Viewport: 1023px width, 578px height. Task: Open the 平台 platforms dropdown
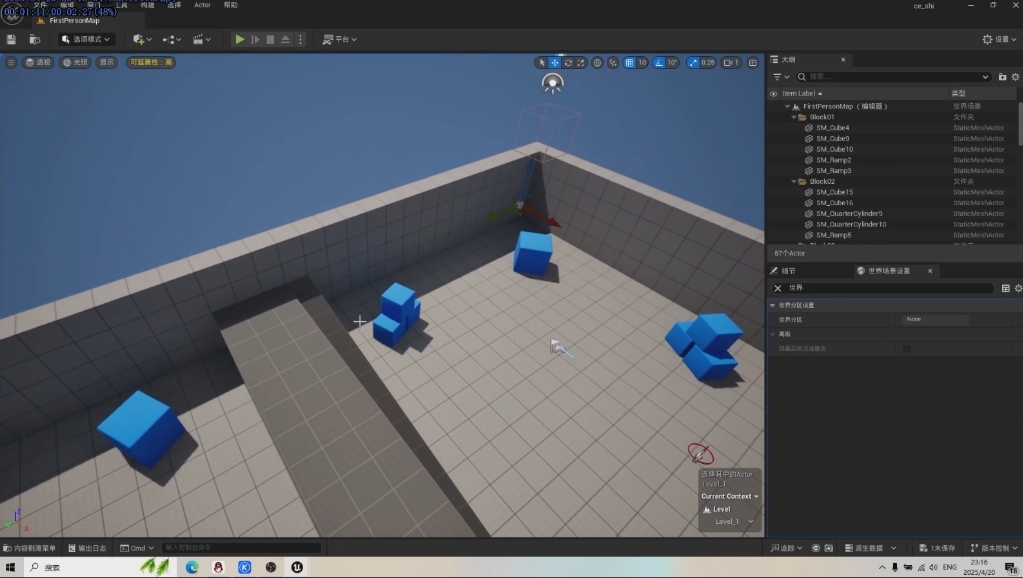(340, 39)
